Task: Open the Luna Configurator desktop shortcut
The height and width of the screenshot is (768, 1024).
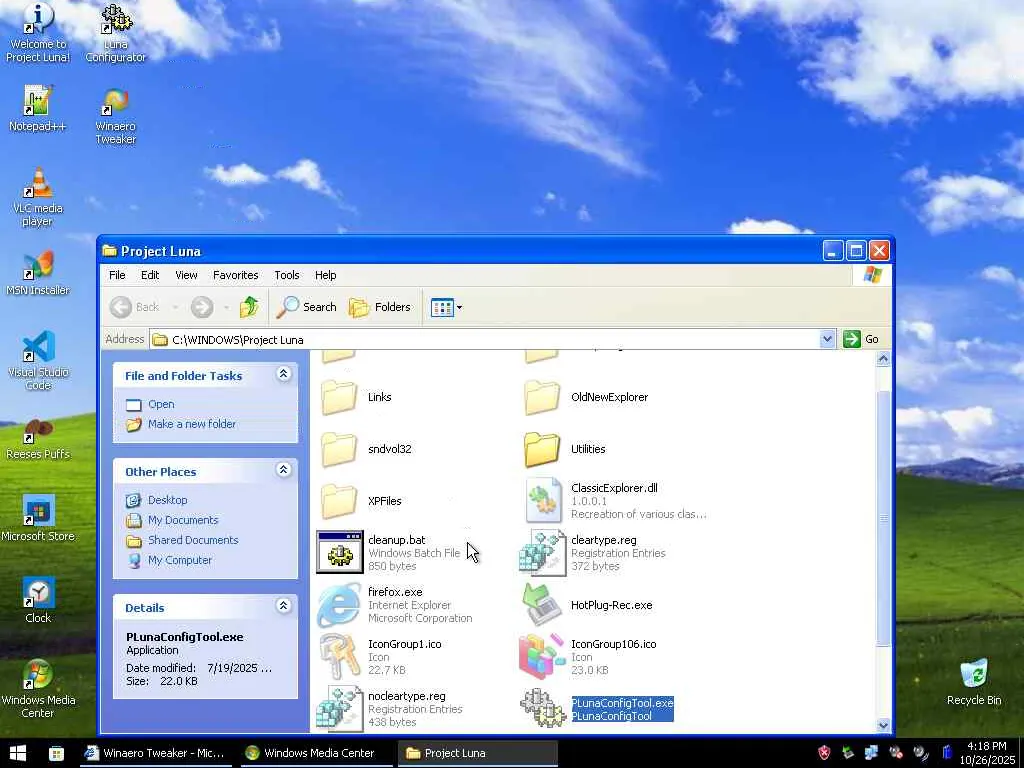Action: (116, 33)
